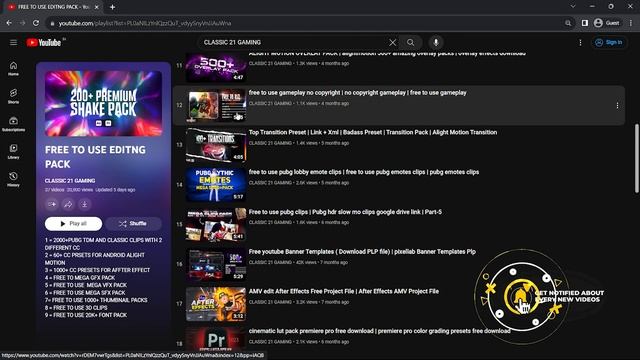Open the Guest profile menu

(x=607, y=23)
